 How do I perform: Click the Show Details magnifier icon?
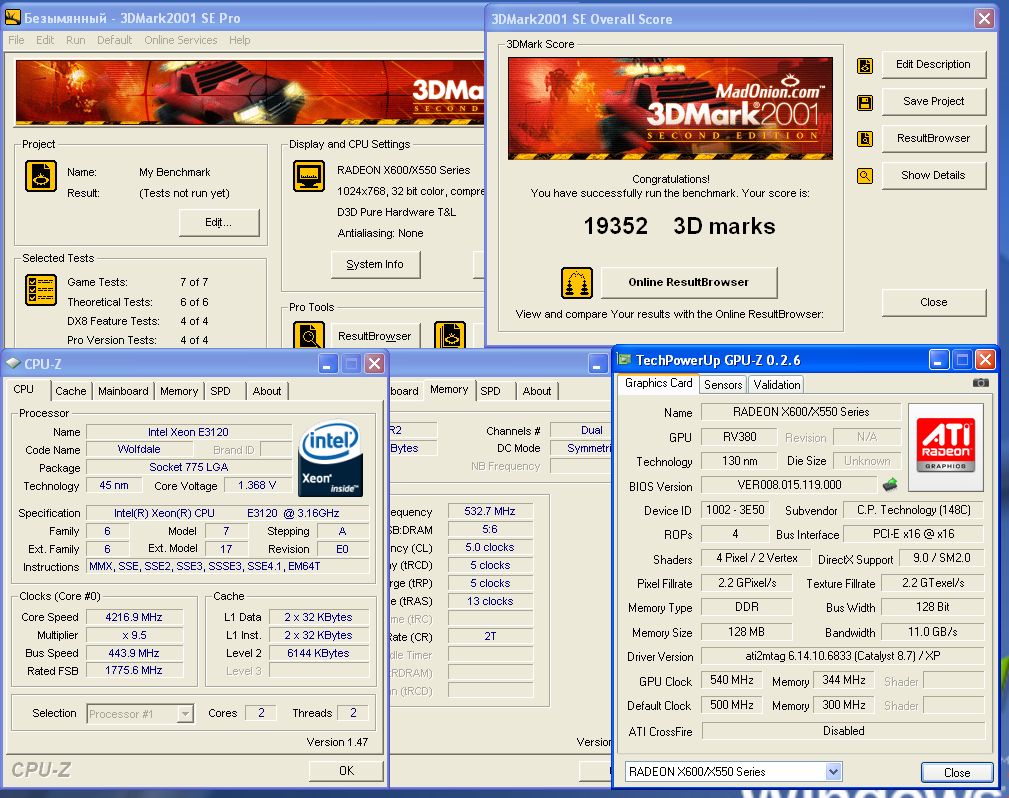click(865, 176)
